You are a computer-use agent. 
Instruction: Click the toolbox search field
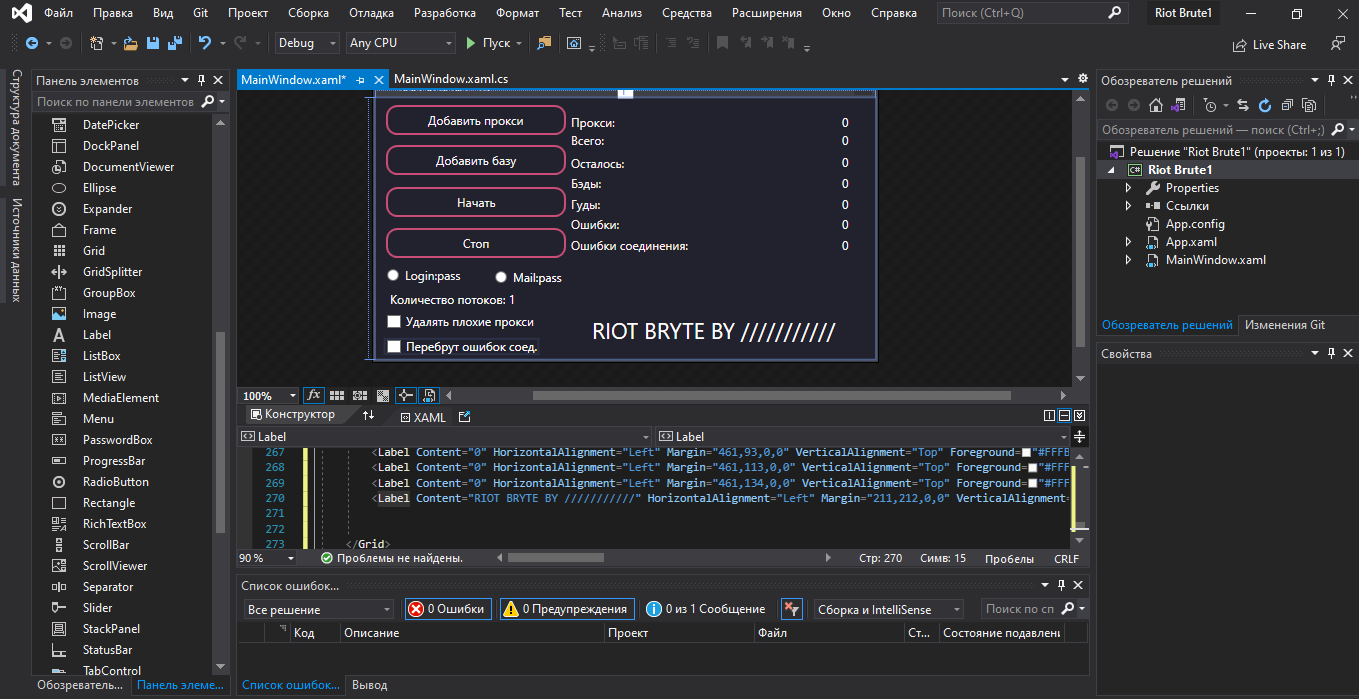(x=116, y=102)
